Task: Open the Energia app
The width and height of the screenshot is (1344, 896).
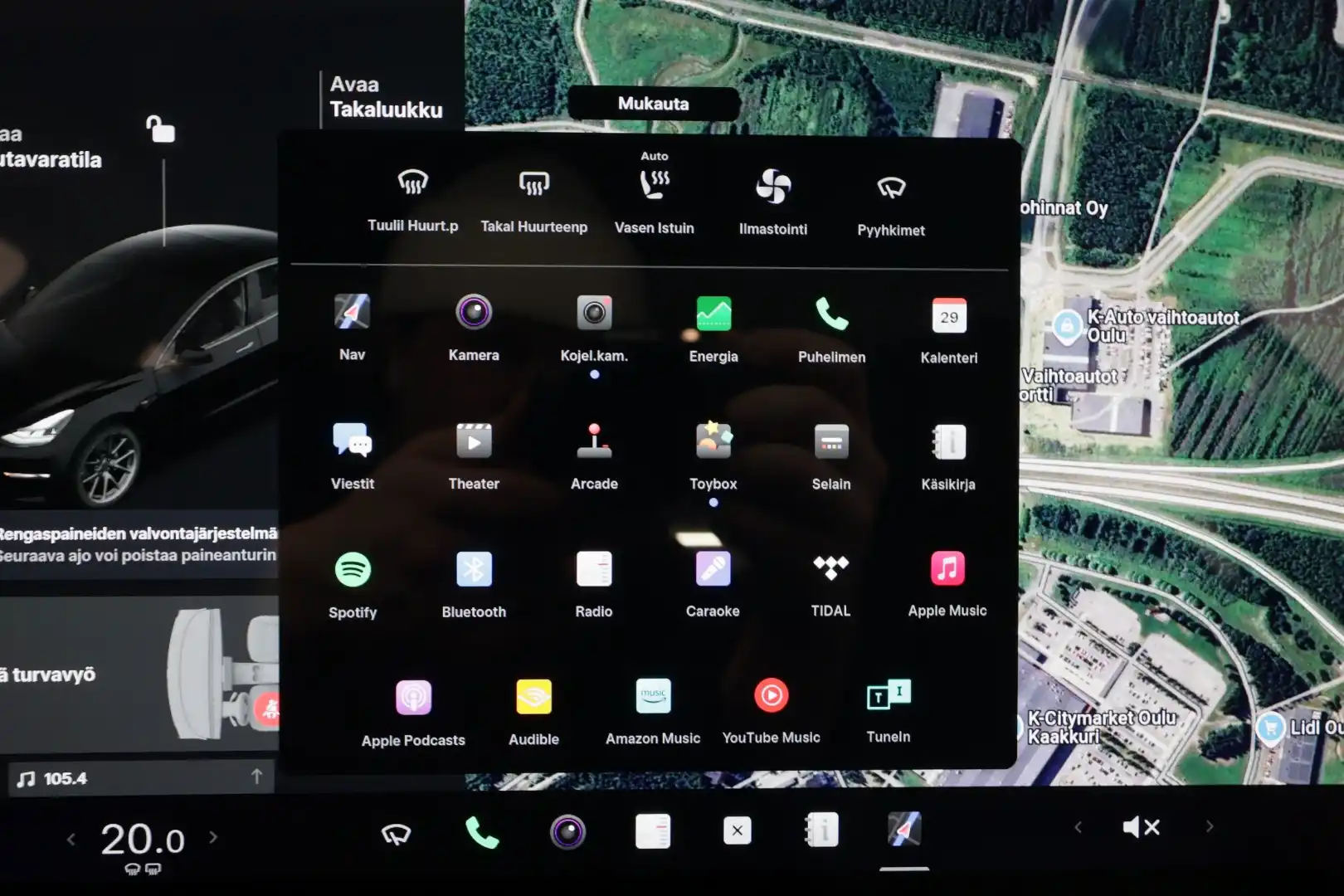Action: click(x=713, y=314)
